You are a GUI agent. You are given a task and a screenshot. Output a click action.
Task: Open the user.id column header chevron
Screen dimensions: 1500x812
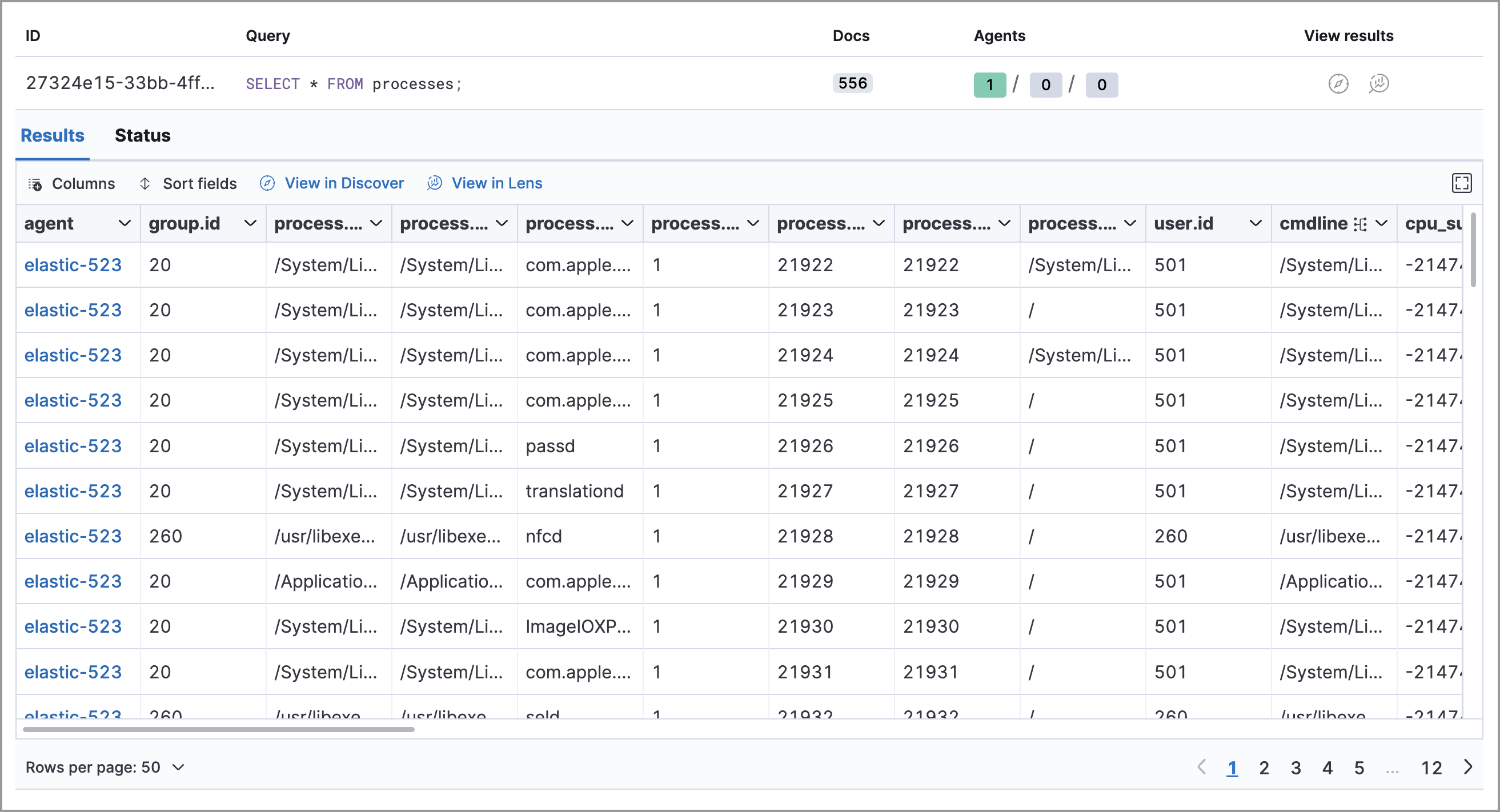(x=1256, y=223)
